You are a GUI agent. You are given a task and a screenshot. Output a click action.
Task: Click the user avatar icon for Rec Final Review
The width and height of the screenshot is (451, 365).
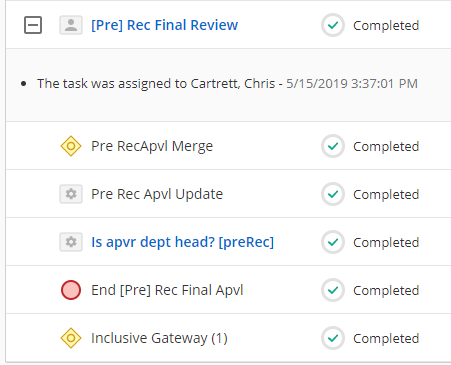(71, 25)
